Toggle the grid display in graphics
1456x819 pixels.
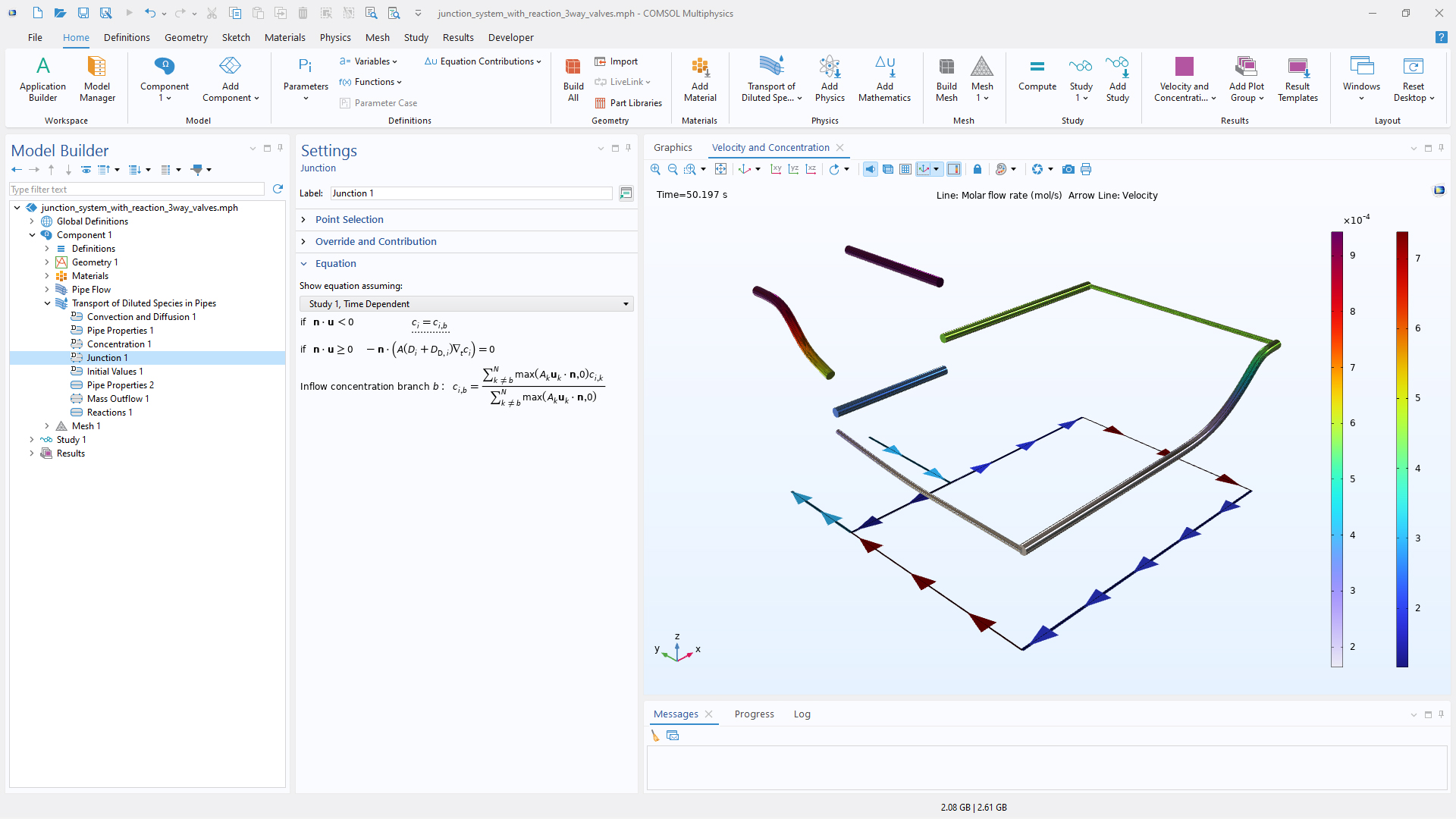(905, 169)
